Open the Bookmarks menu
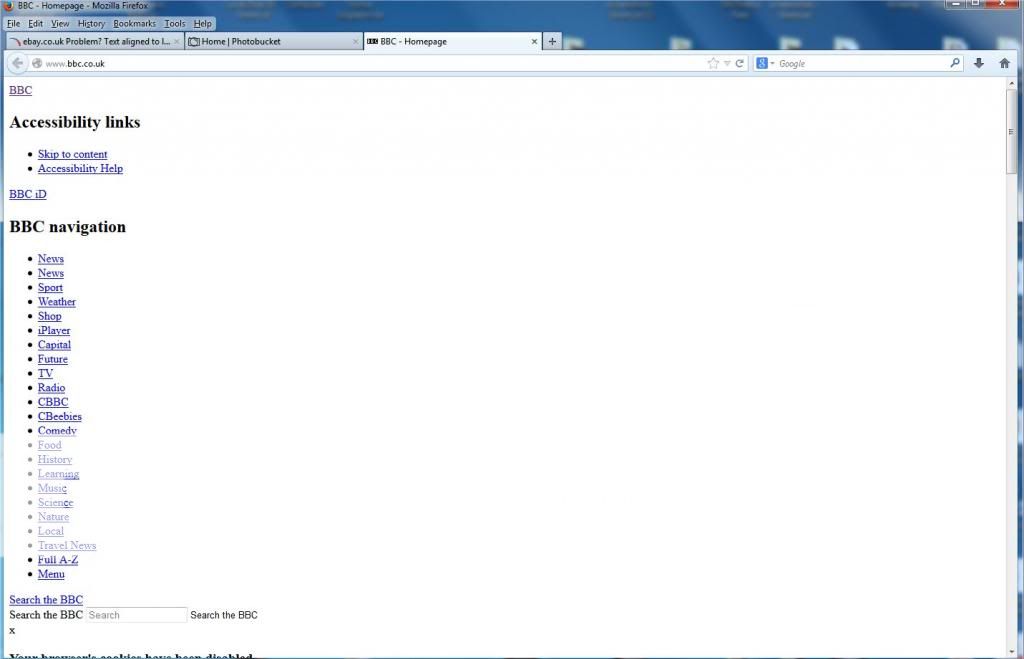Image resolution: width=1024 pixels, height=659 pixels. (x=134, y=23)
